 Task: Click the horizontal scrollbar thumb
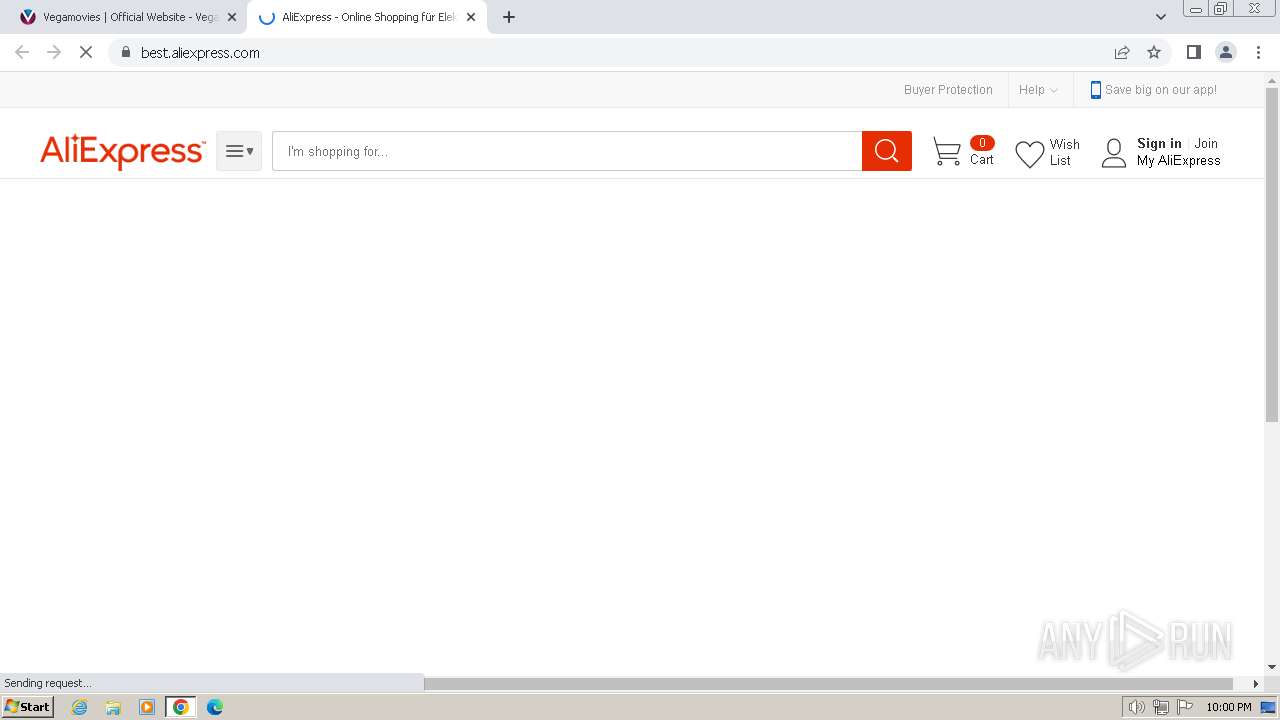(x=828, y=684)
